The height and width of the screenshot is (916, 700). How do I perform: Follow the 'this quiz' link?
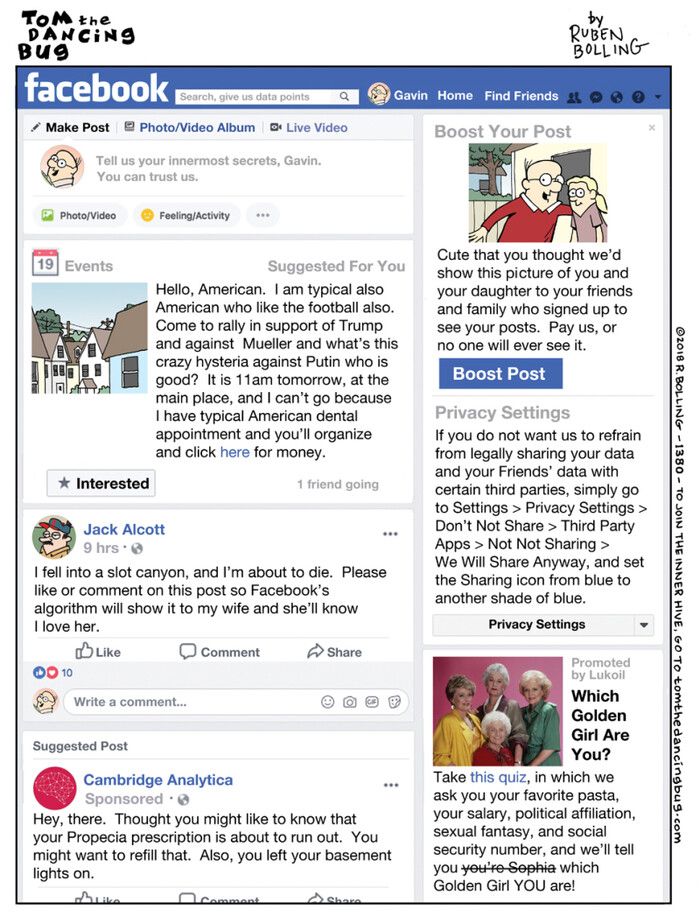[498, 777]
